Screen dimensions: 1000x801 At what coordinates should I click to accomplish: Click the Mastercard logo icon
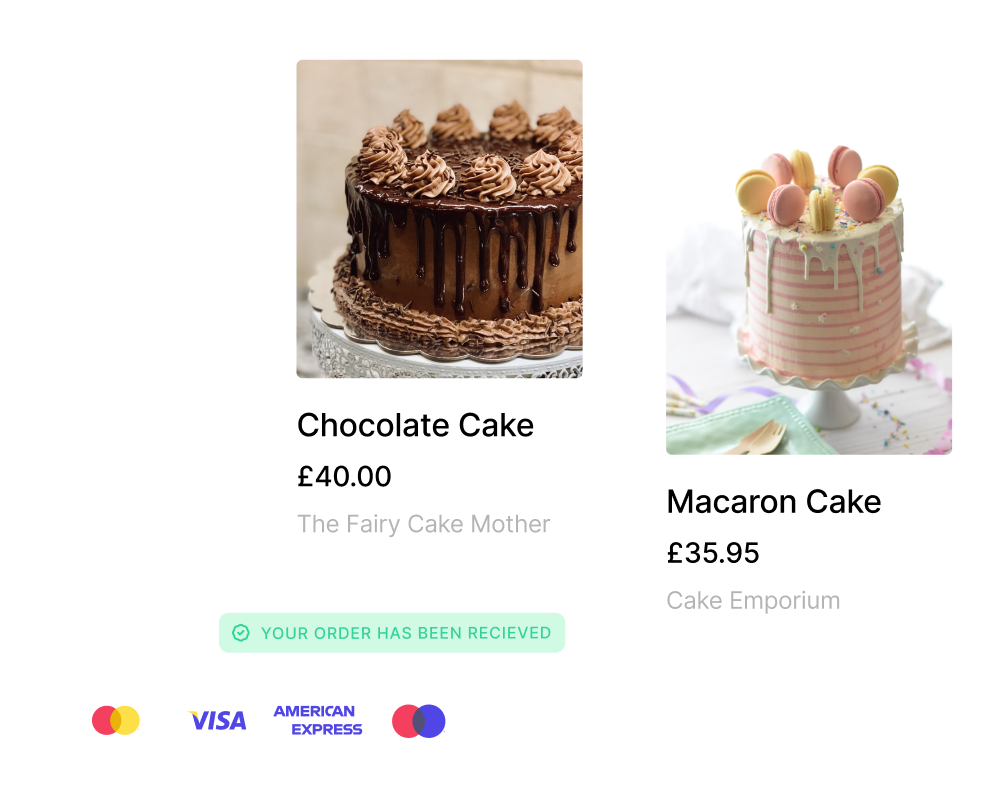coord(115,721)
